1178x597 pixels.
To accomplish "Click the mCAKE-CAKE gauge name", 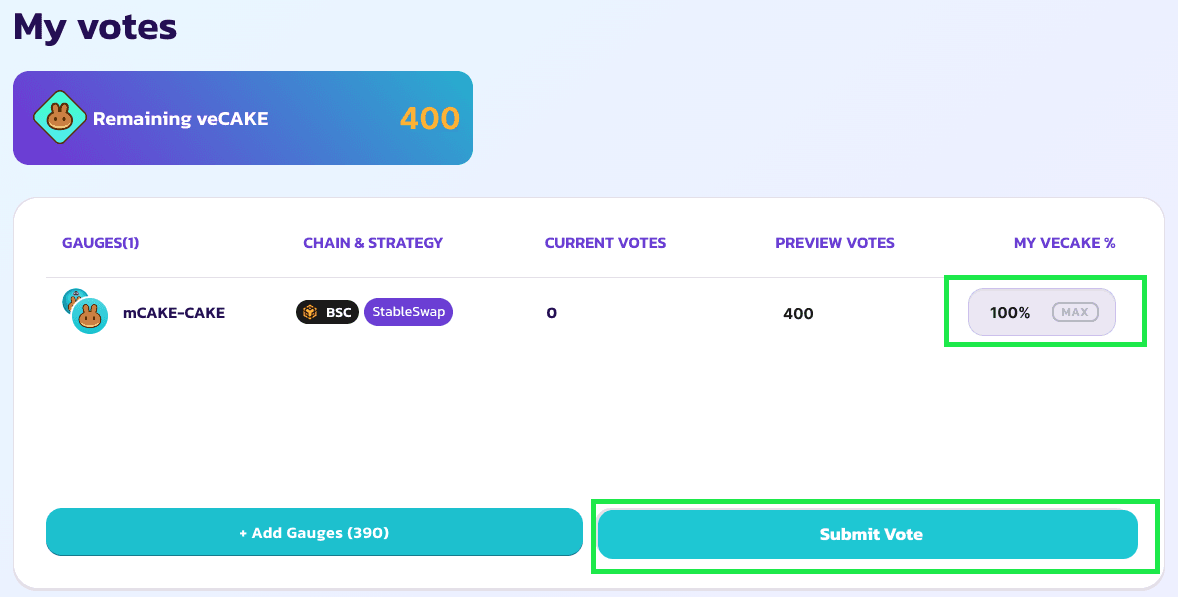I will coord(174,313).
